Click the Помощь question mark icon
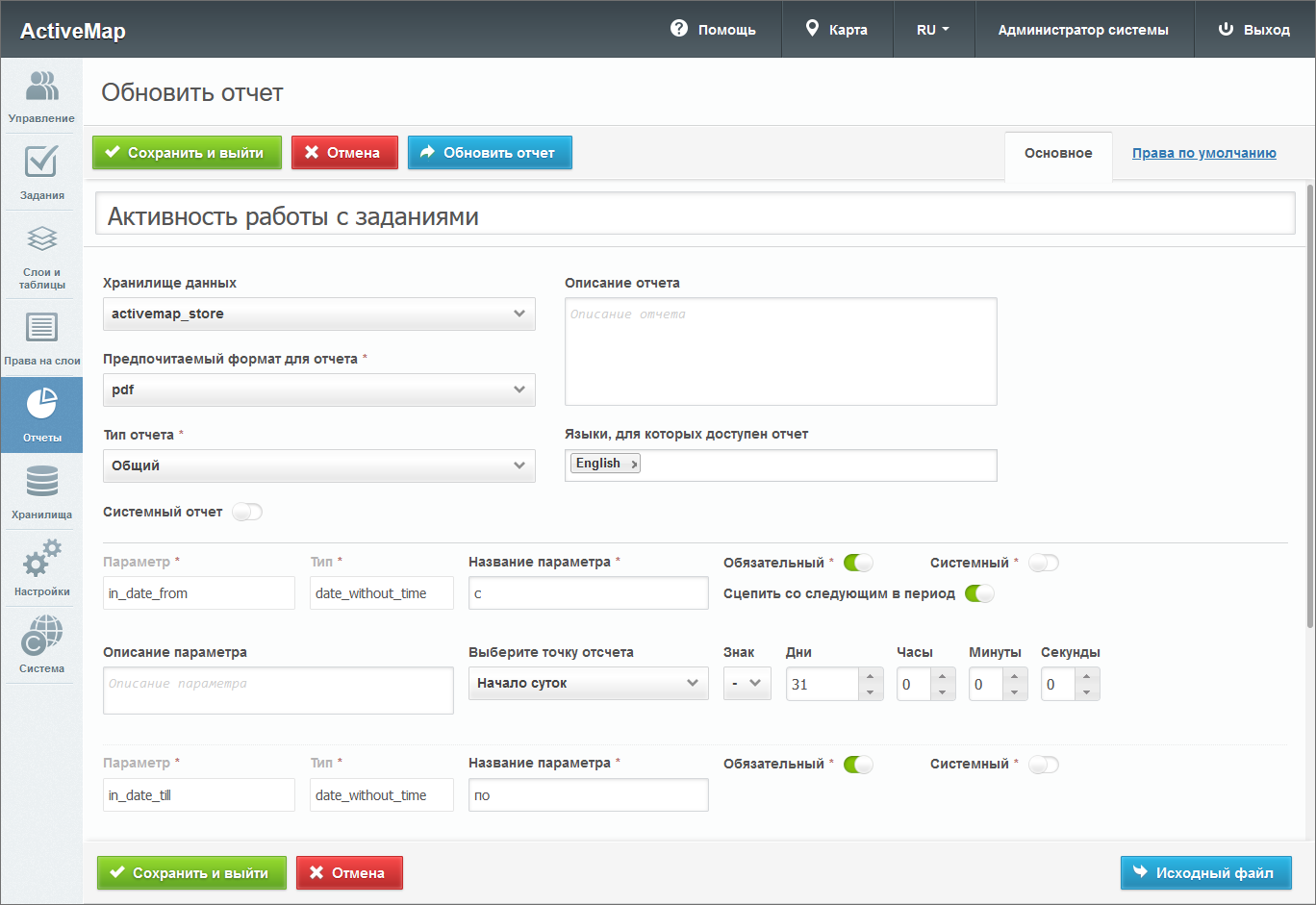 pyautogui.click(x=679, y=29)
